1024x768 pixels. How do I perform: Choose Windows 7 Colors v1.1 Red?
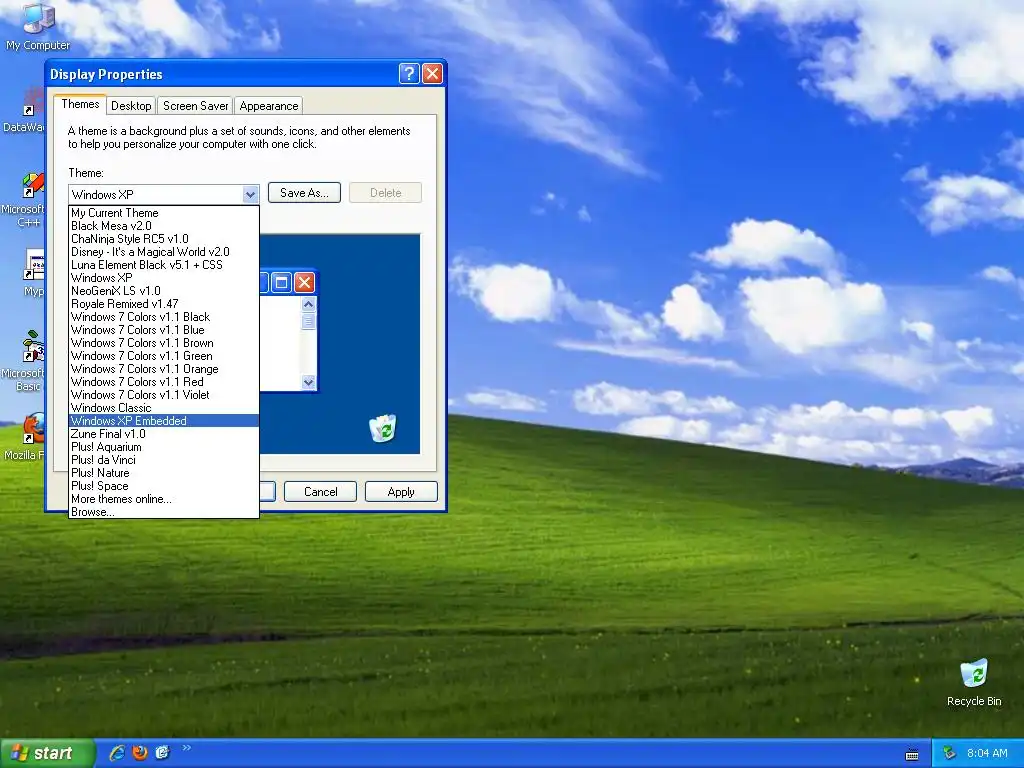click(x=164, y=382)
